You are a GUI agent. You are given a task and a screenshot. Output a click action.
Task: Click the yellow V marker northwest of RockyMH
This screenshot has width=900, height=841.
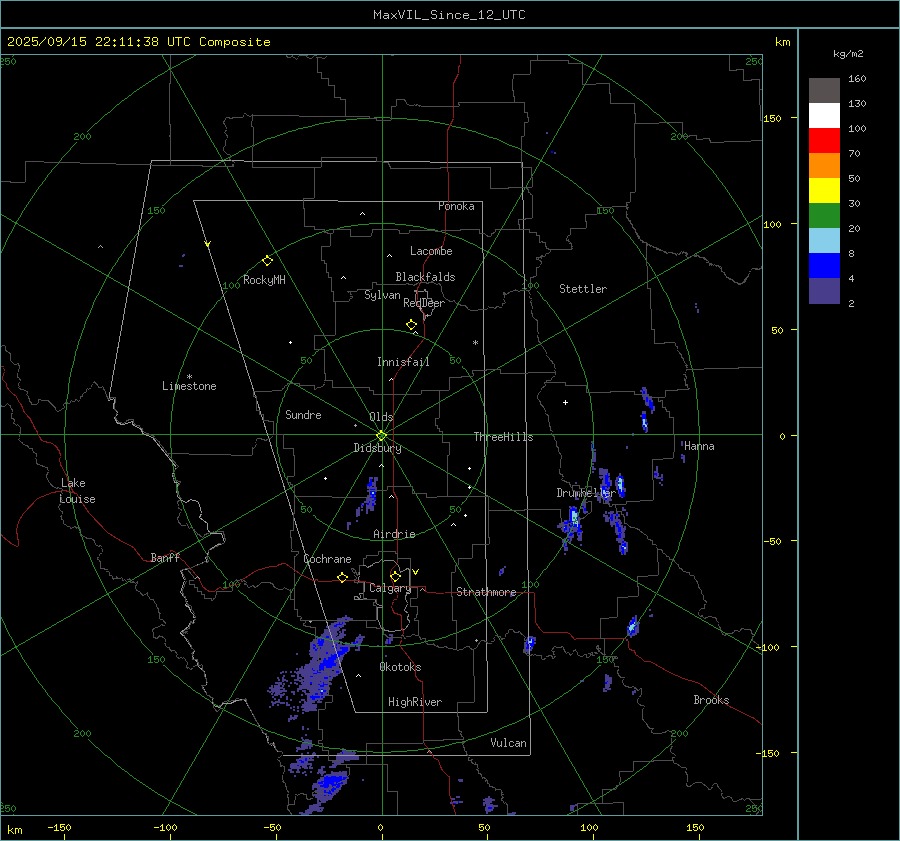[x=208, y=244]
